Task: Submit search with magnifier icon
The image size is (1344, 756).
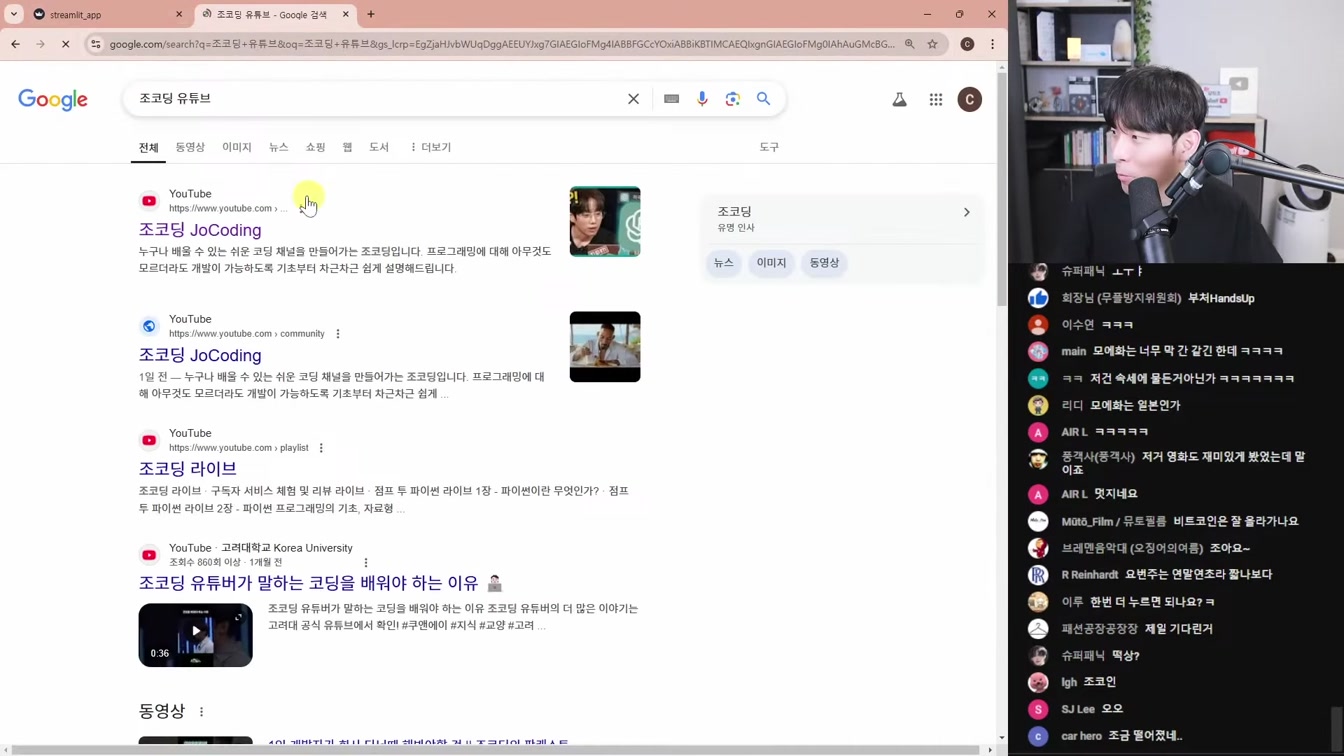Action: (x=764, y=99)
